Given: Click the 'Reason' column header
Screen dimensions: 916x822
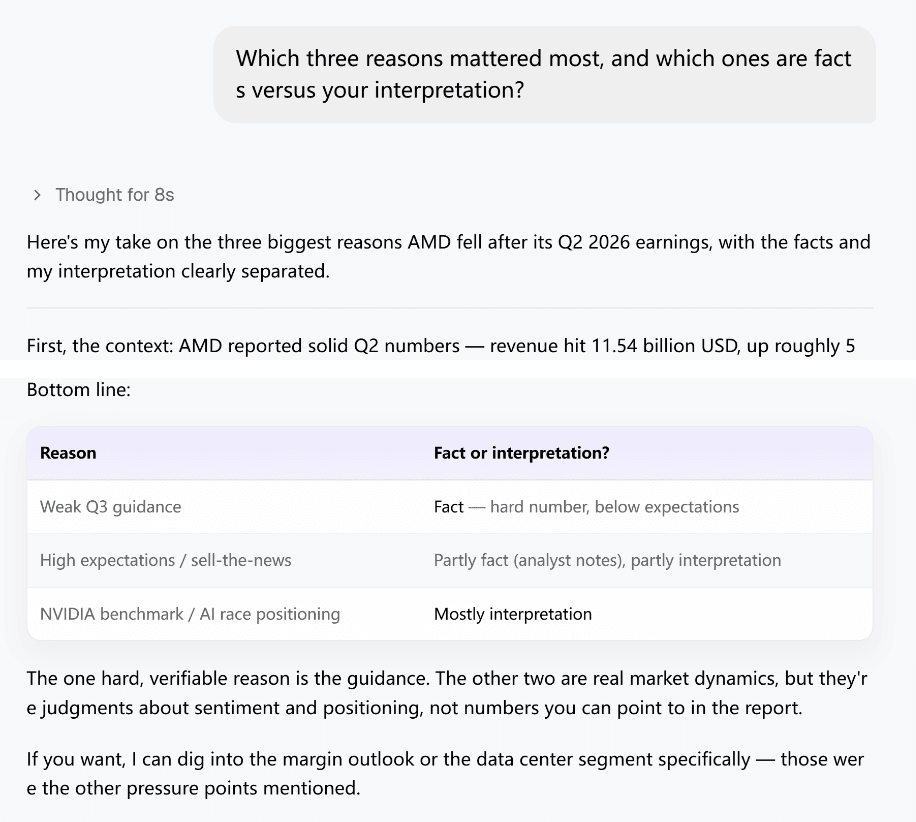Looking at the screenshot, I should [68, 453].
